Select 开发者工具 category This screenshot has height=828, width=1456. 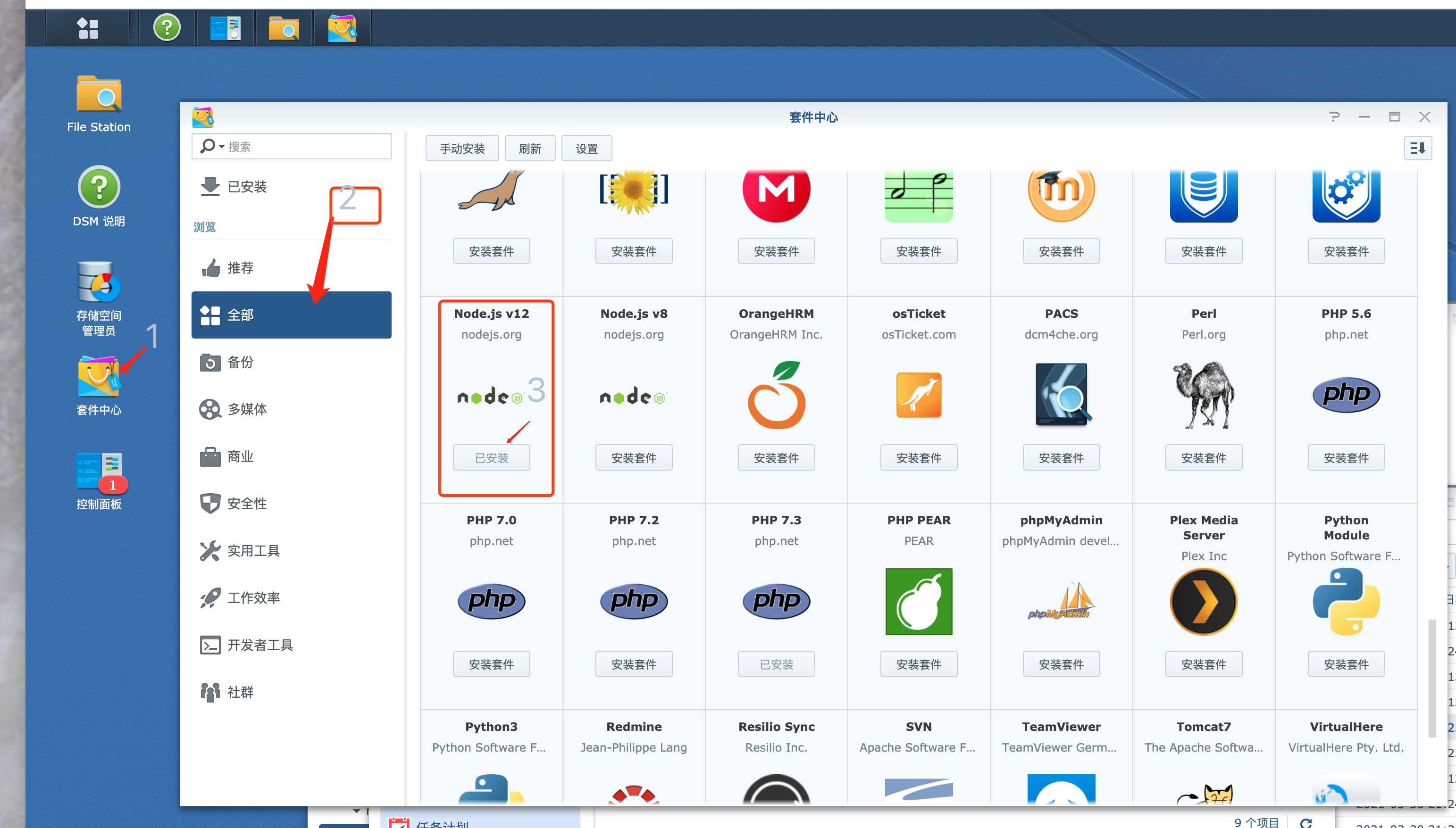point(291,645)
